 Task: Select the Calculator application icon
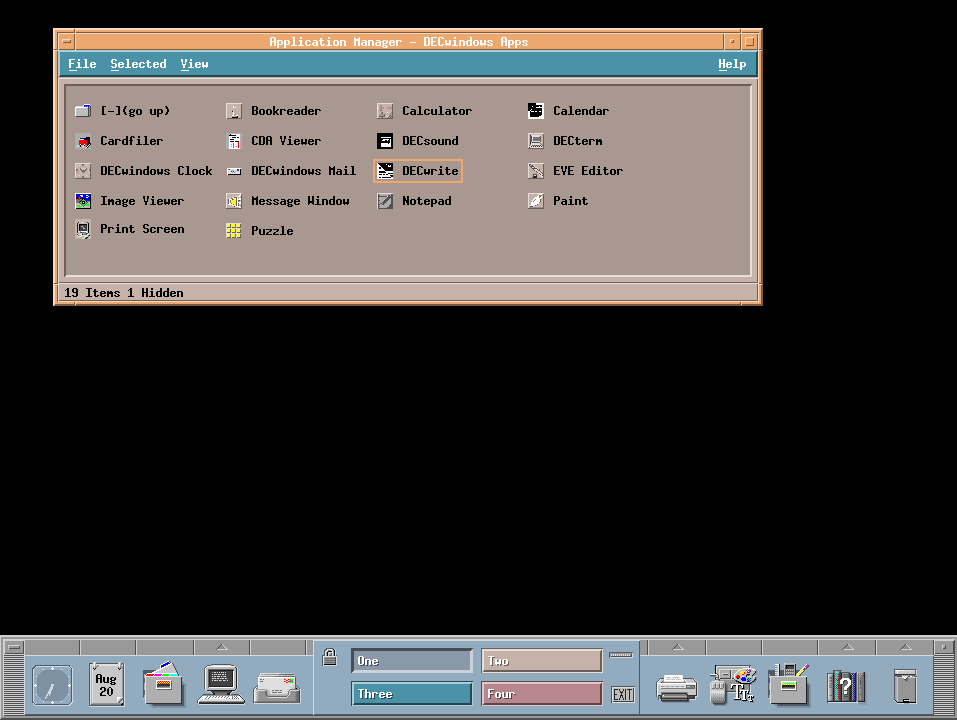(385, 110)
